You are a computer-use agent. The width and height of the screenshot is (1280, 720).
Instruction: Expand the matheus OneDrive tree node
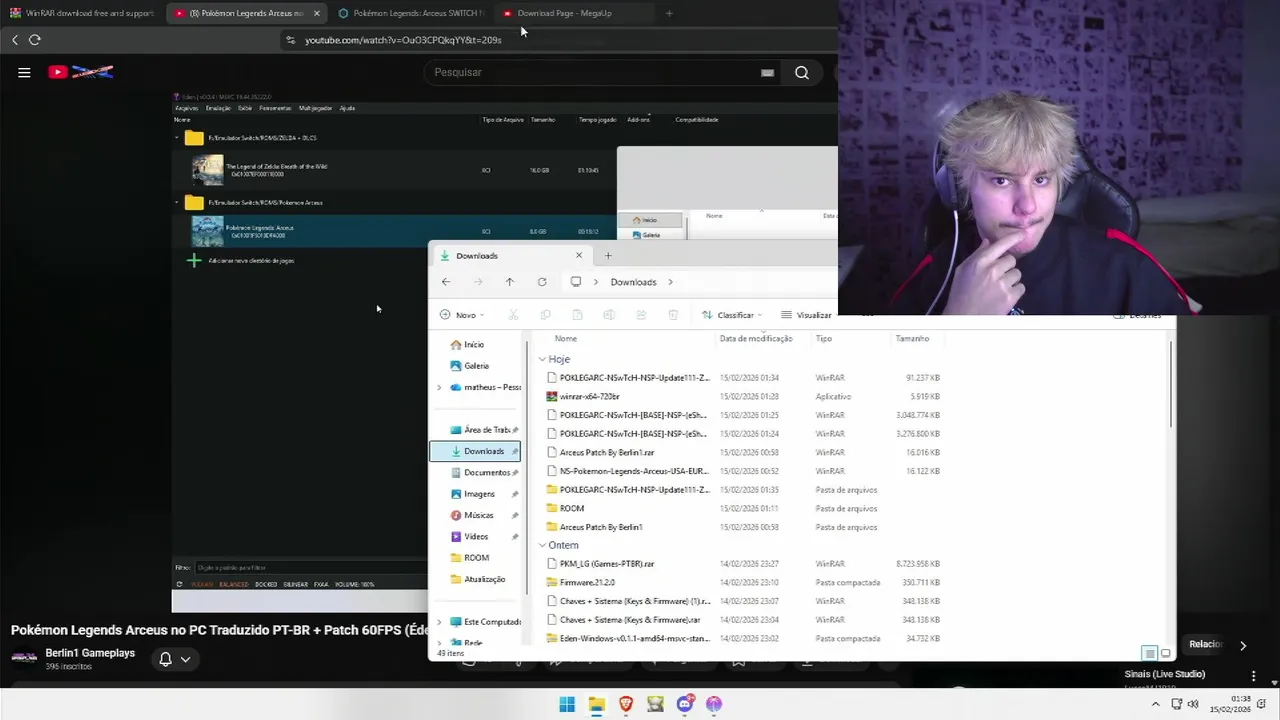click(x=439, y=387)
